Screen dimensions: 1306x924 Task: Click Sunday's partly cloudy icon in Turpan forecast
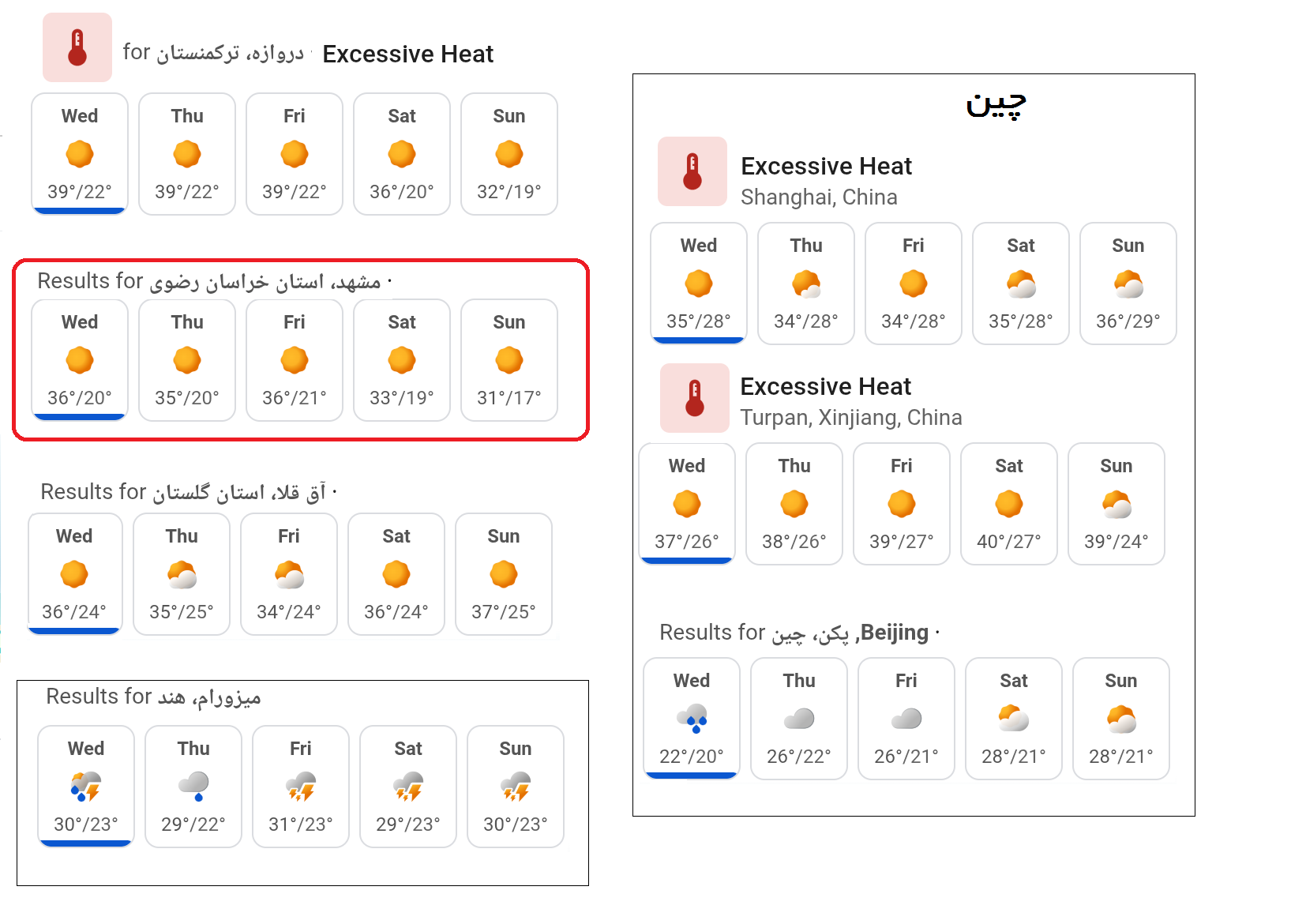point(1116,504)
